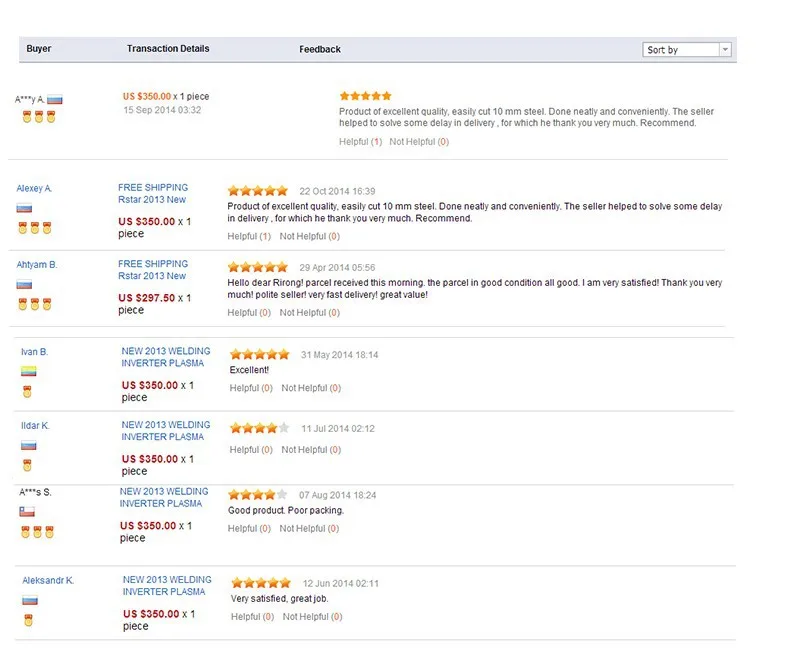Click the flag icon under A***s S.

coord(27,511)
